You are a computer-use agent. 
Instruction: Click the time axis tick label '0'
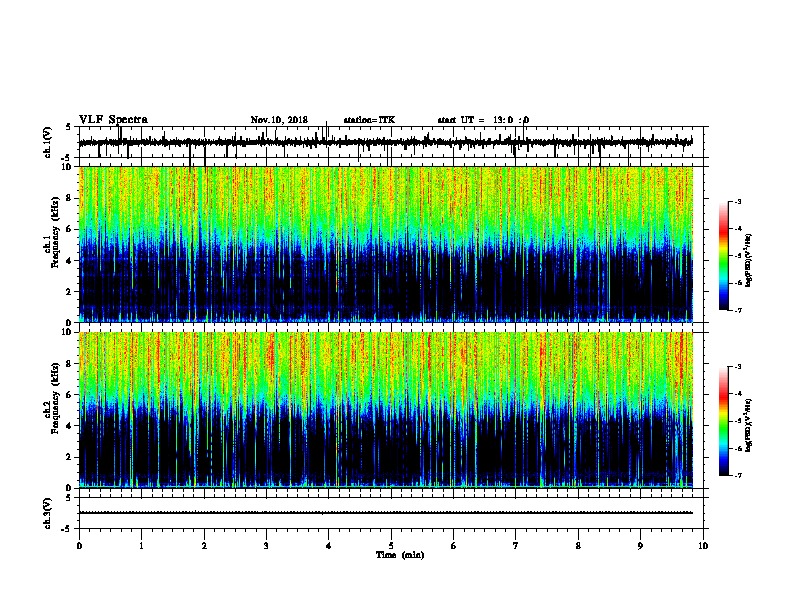[79, 546]
